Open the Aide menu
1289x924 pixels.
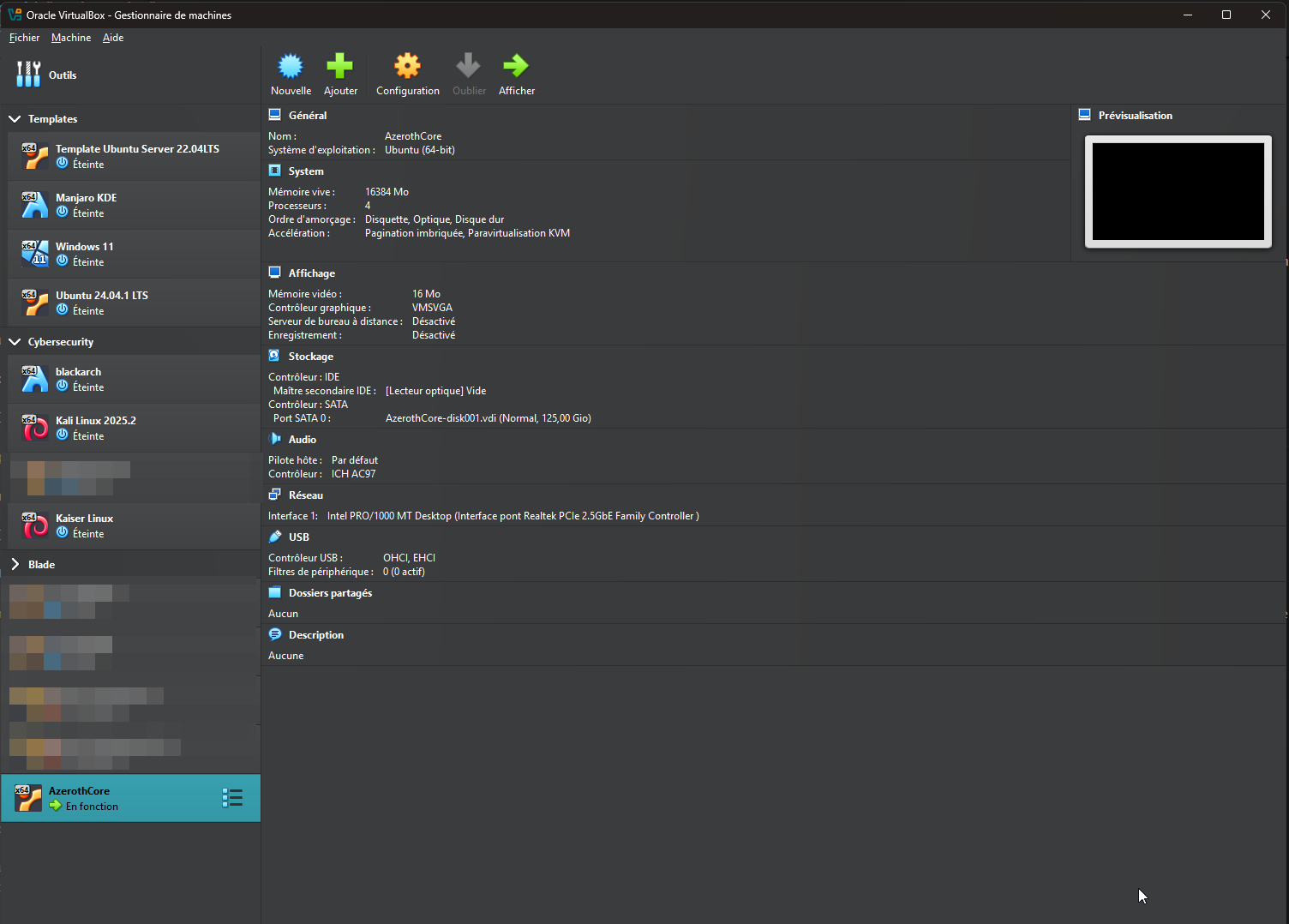[113, 38]
